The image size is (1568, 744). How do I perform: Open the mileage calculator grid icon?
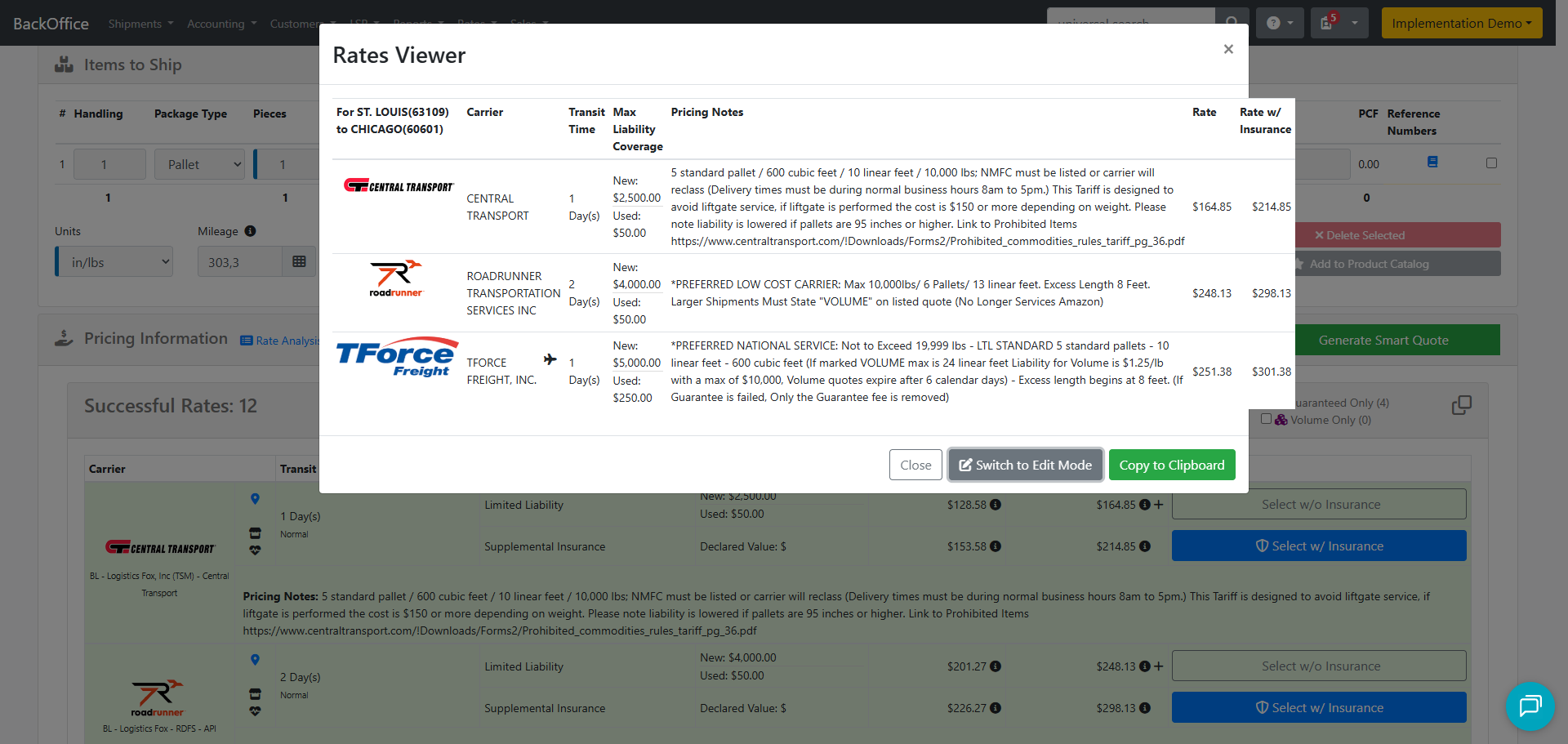tap(299, 262)
